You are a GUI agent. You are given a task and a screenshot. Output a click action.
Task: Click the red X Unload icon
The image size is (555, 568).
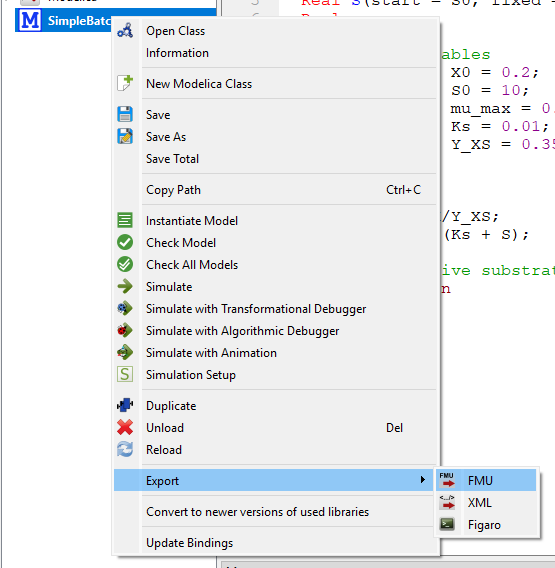click(125, 427)
